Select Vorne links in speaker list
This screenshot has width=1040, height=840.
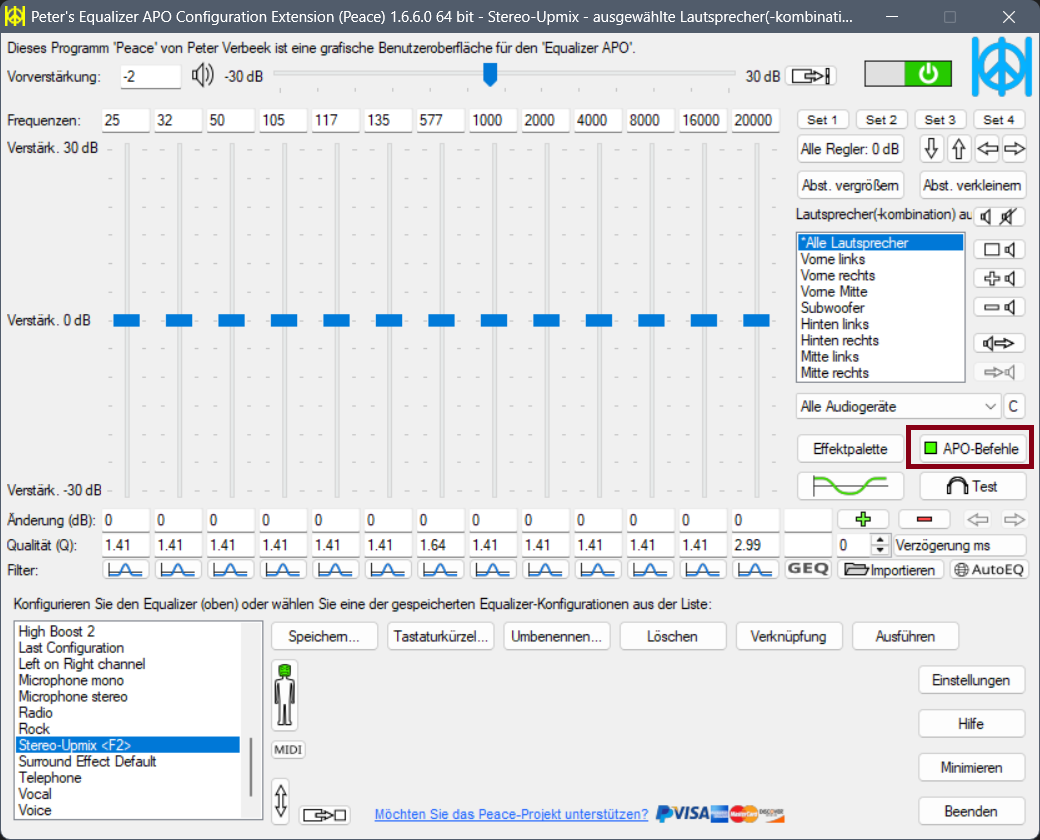pyautogui.click(x=879, y=259)
